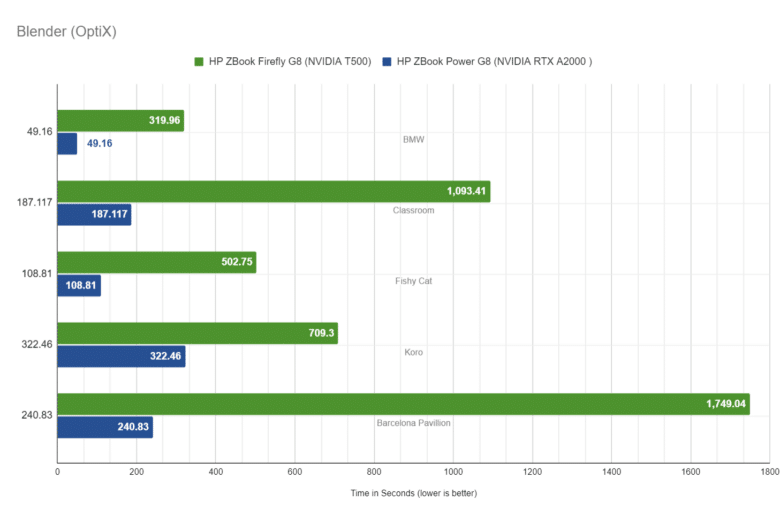
Task: Click the blue bar labeled 322.46
Action: (121, 356)
